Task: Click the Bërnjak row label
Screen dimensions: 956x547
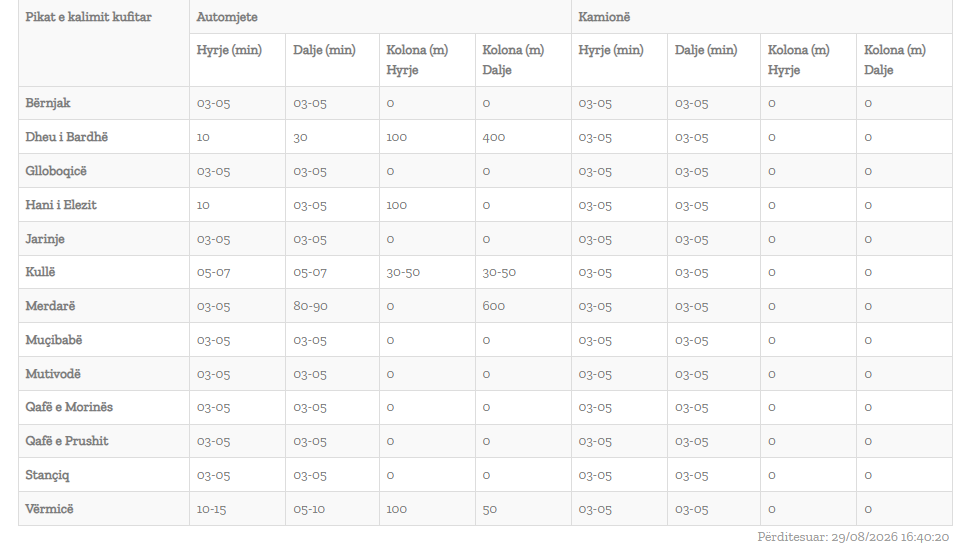Action: 48,103
